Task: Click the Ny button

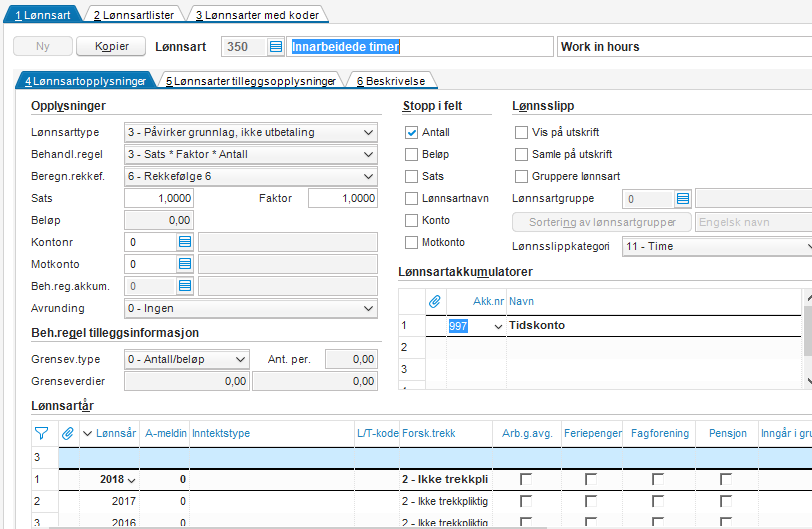Action: coord(43,46)
